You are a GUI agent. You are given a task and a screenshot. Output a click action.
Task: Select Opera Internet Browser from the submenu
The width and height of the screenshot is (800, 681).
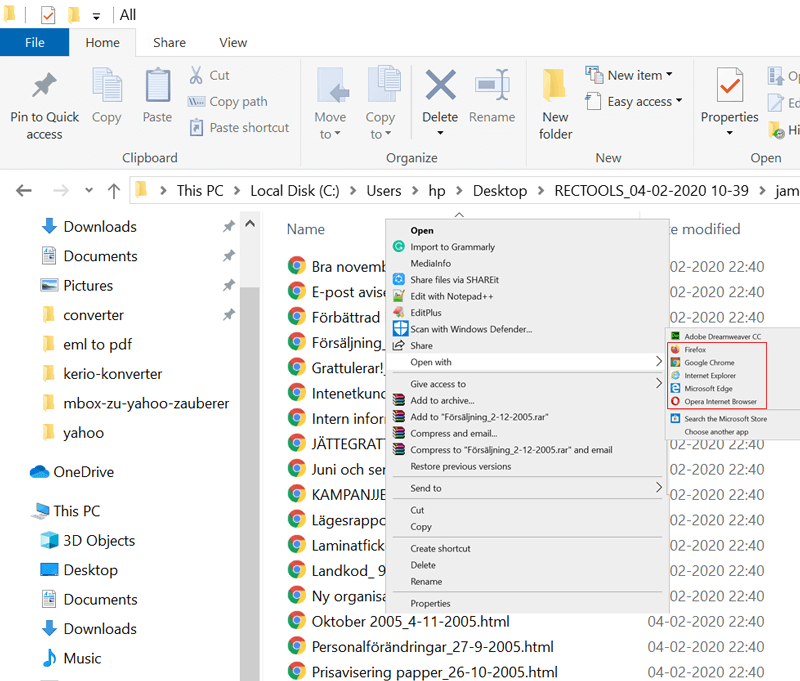[x=722, y=401]
